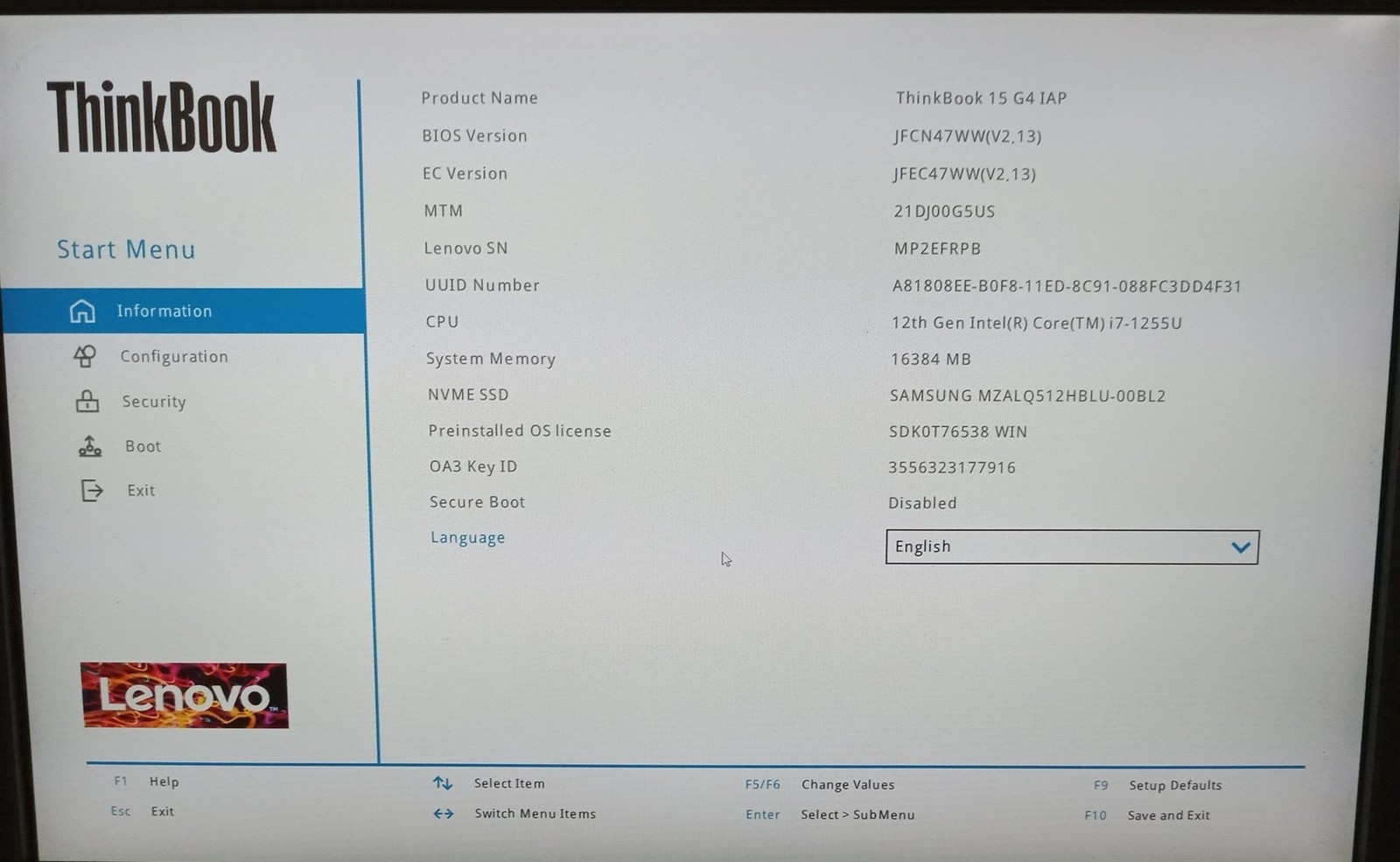The height and width of the screenshot is (862, 1400).
Task: Click Enter Select > SubMenu hint
Action: (x=830, y=814)
